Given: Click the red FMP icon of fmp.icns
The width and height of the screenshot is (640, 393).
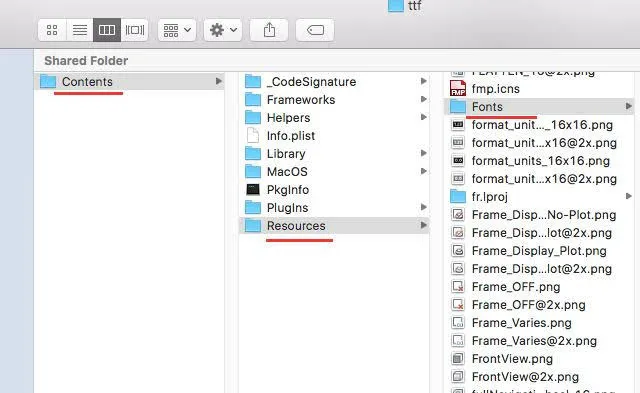Looking at the screenshot, I should pyautogui.click(x=458, y=89).
